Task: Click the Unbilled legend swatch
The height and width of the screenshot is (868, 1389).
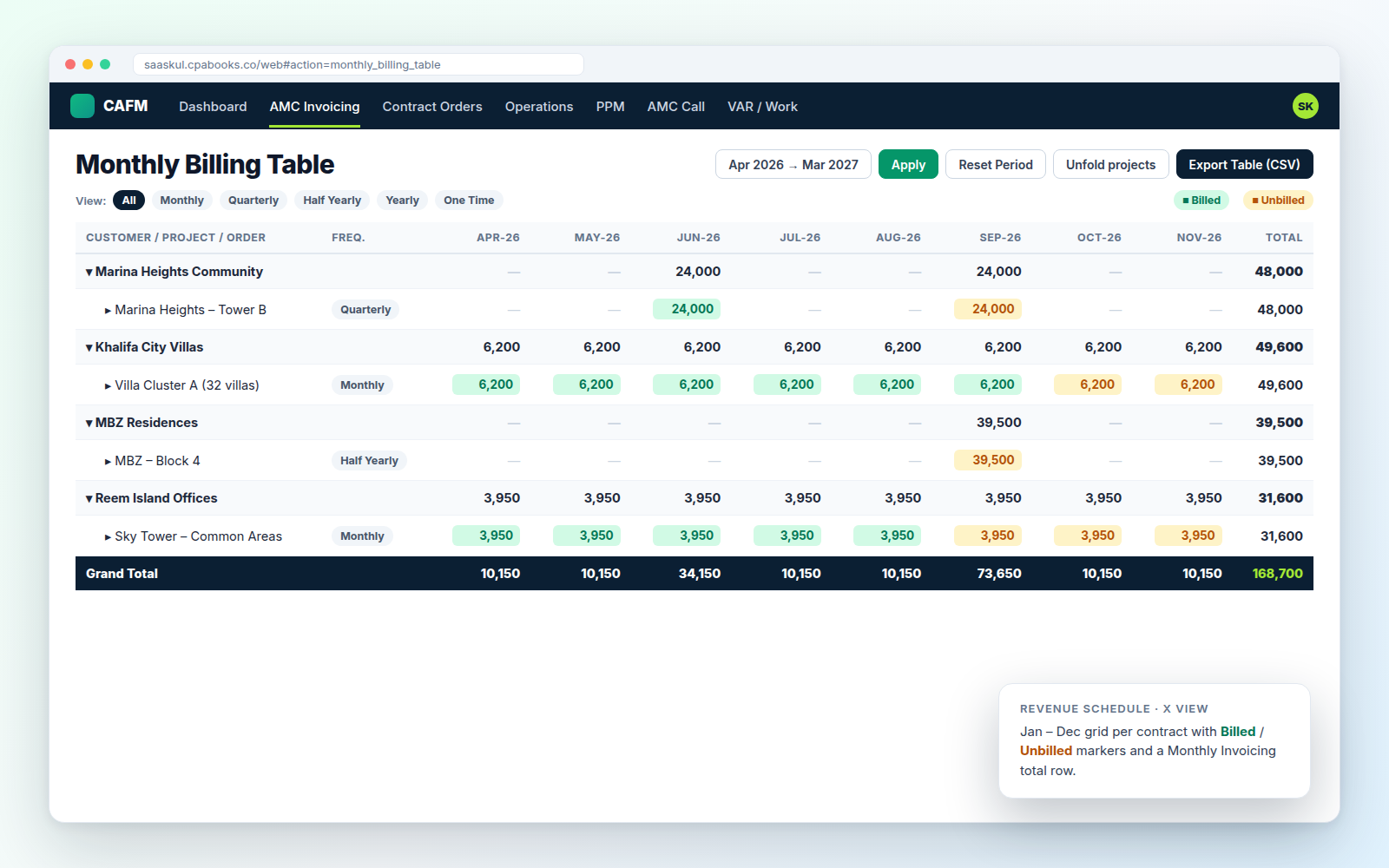Action: pyautogui.click(x=1278, y=201)
